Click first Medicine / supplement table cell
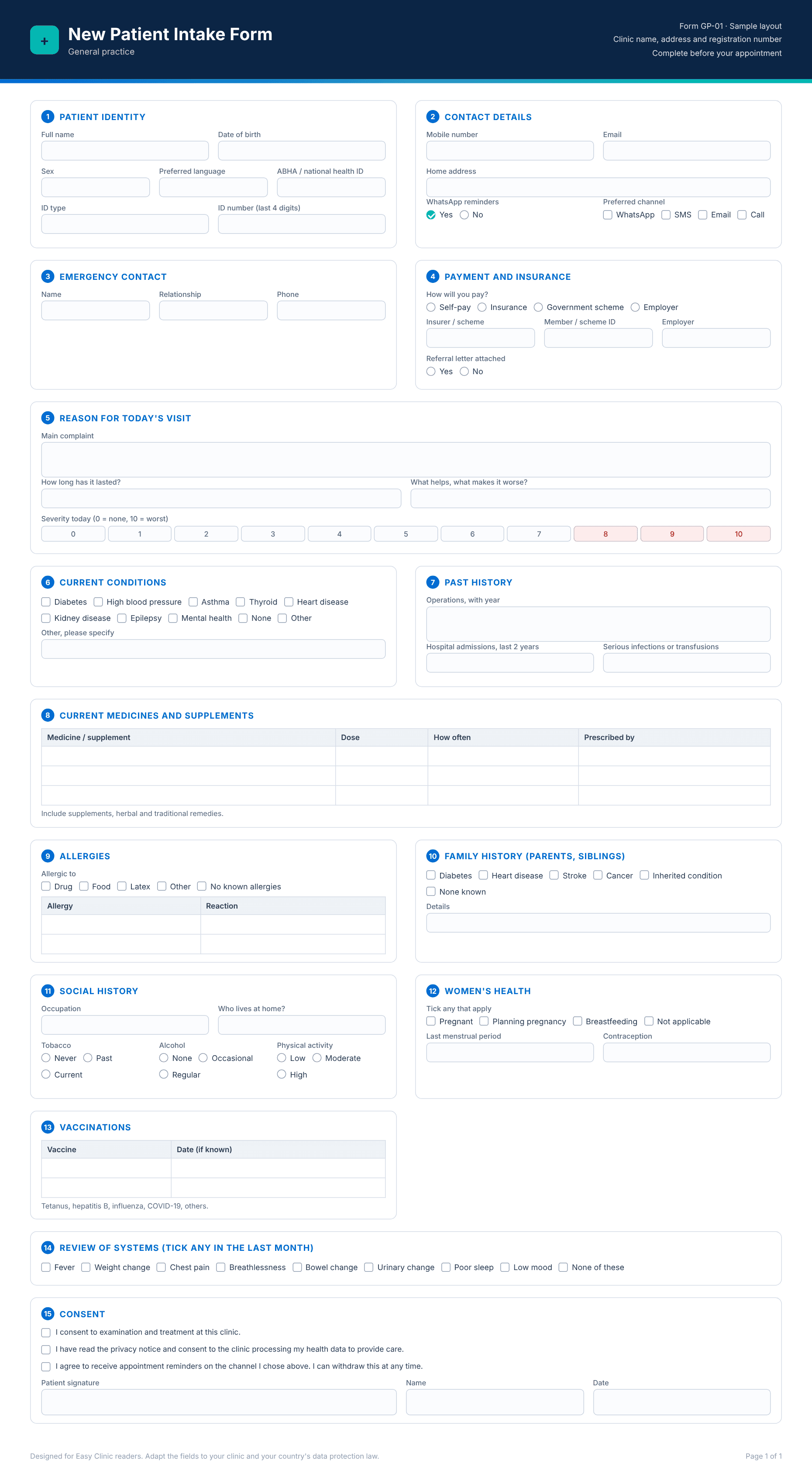This screenshot has height=1484, width=812. point(188,756)
